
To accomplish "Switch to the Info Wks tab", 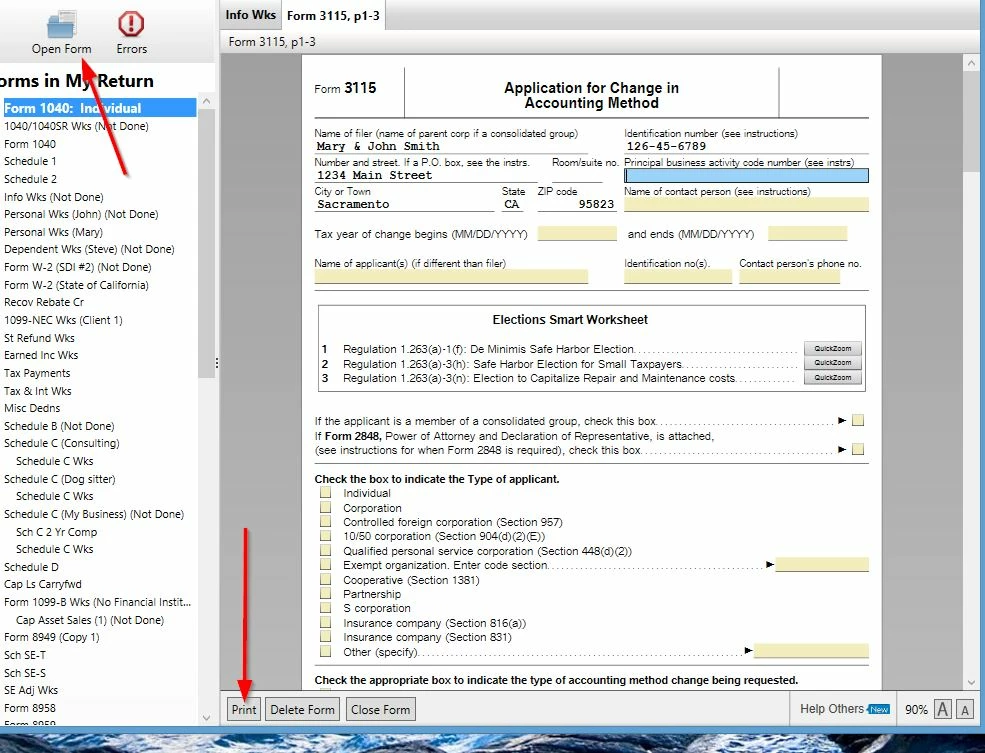I will 250,14.
